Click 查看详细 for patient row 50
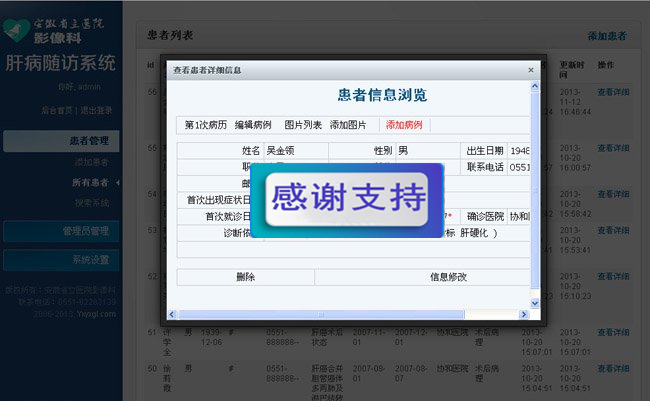Viewport: 650px width, 401px height. point(613,369)
